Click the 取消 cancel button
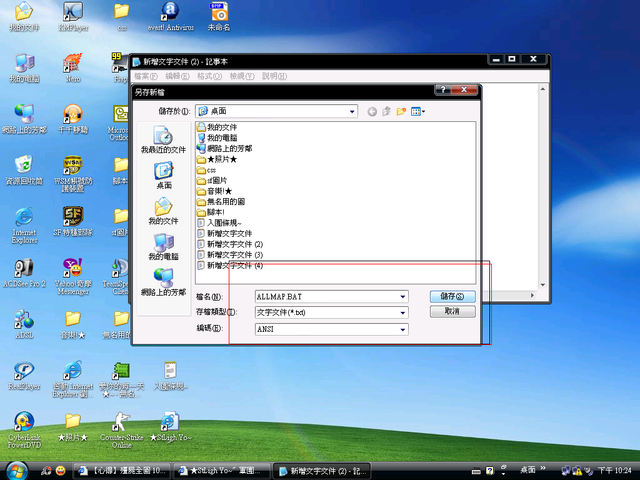 click(x=451, y=312)
